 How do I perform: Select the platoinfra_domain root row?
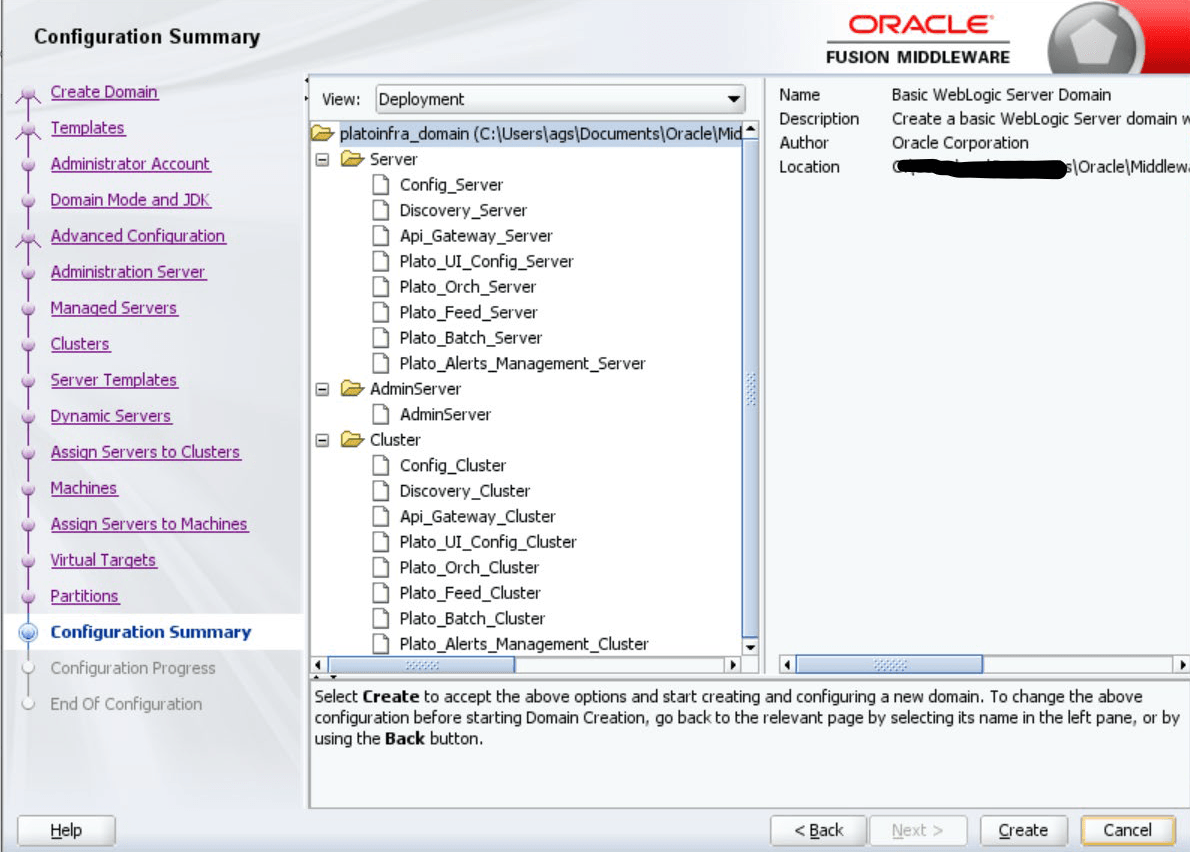tap(541, 134)
